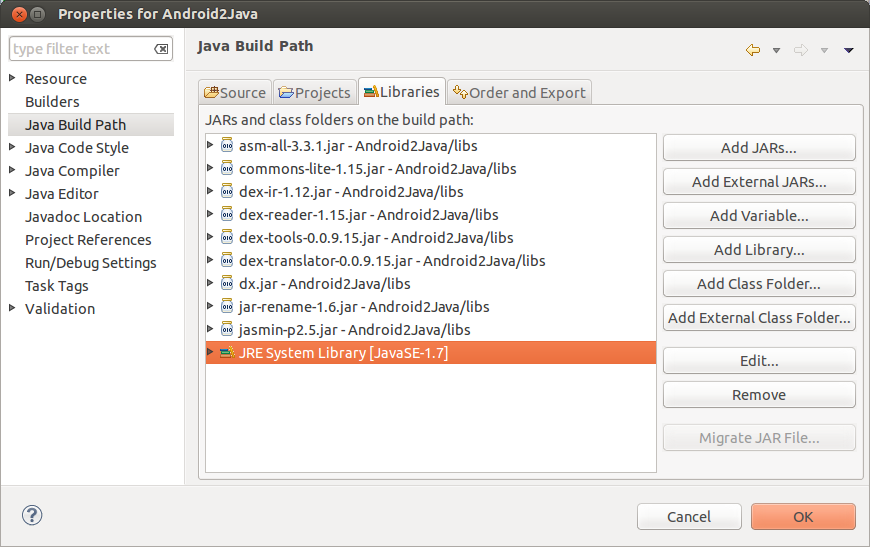Click the Migrate JAR File... button
The height and width of the screenshot is (547, 870).
coord(759,438)
